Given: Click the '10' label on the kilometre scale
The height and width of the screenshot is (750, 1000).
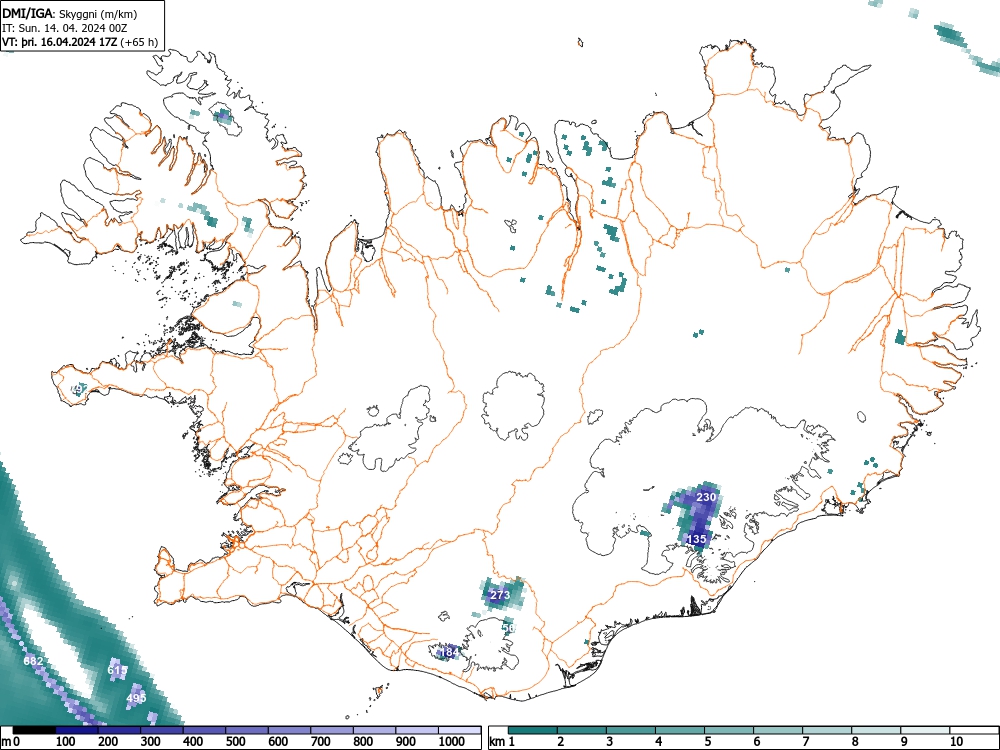Looking at the screenshot, I should 956,742.
